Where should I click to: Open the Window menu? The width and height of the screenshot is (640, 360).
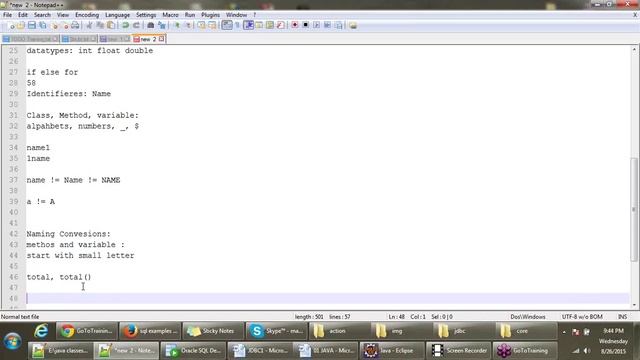[x=236, y=15]
